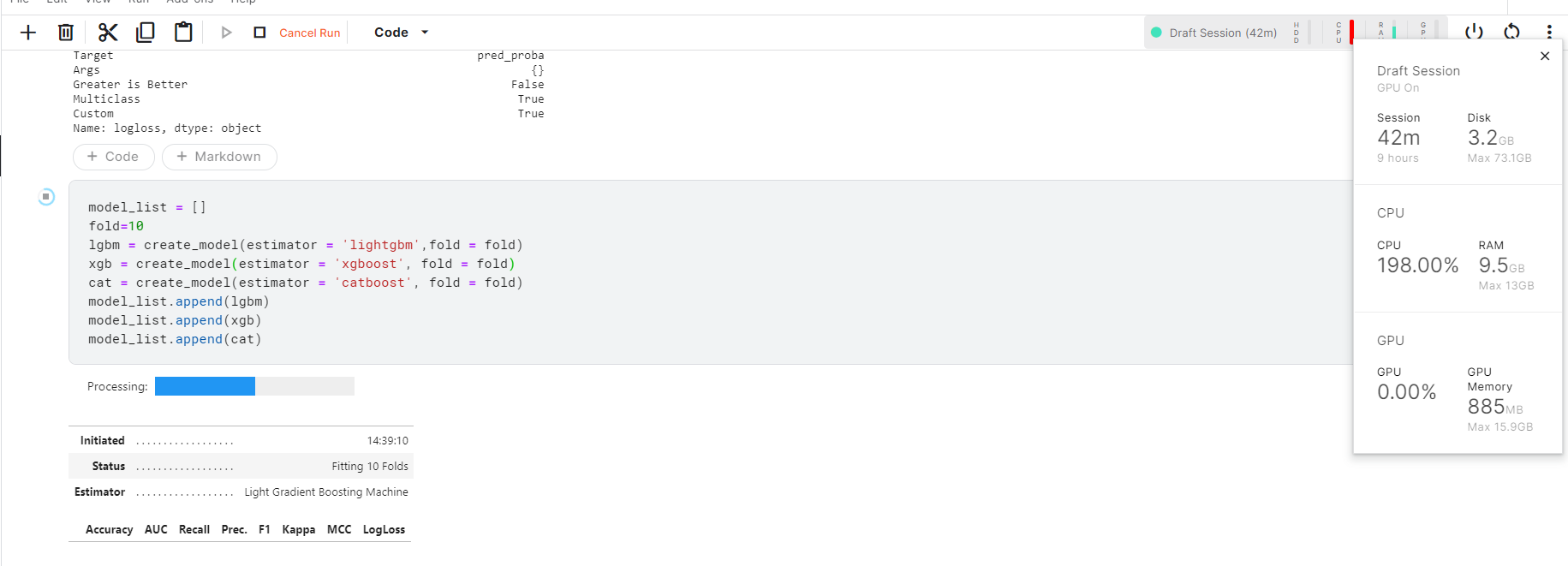The width and height of the screenshot is (1568, 566).
Task: Delete the selected cell with trash icon
Action: (x=66, y=32)
